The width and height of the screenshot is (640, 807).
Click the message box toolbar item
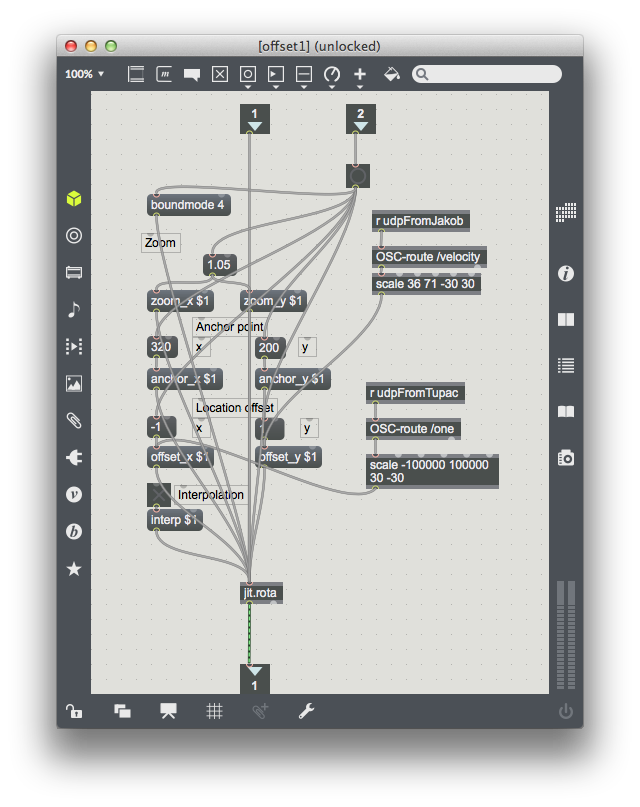164,74
